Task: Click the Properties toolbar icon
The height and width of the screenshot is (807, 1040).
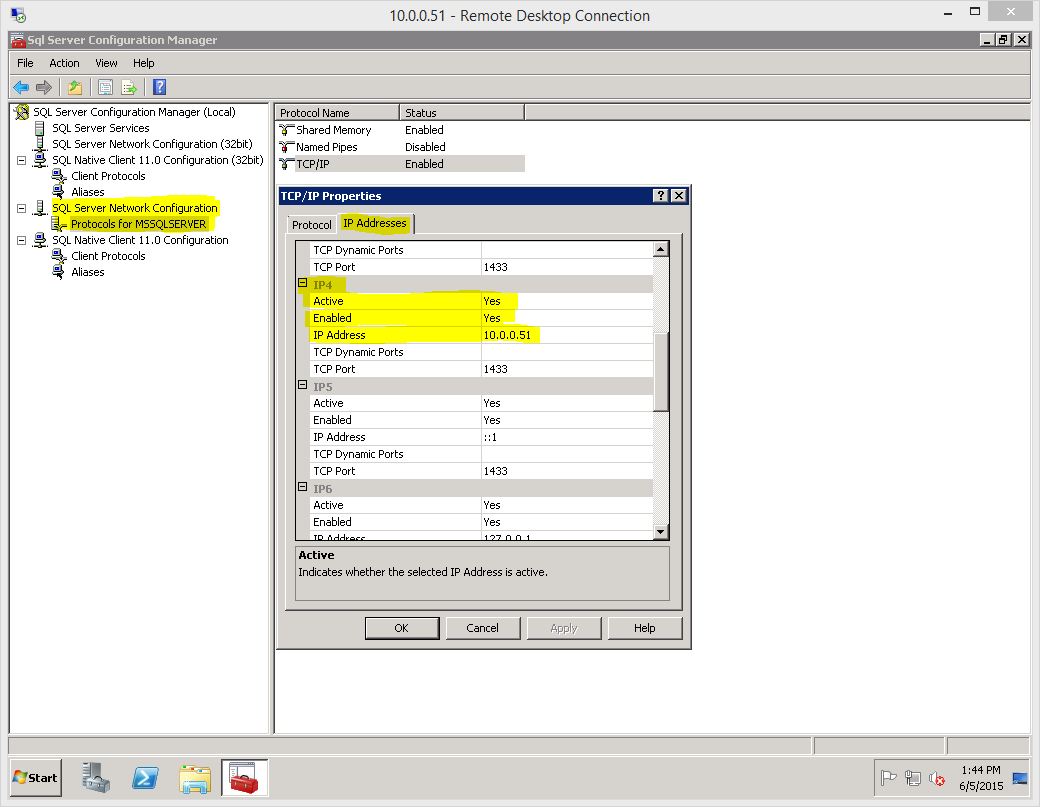Action: (105, 87)
